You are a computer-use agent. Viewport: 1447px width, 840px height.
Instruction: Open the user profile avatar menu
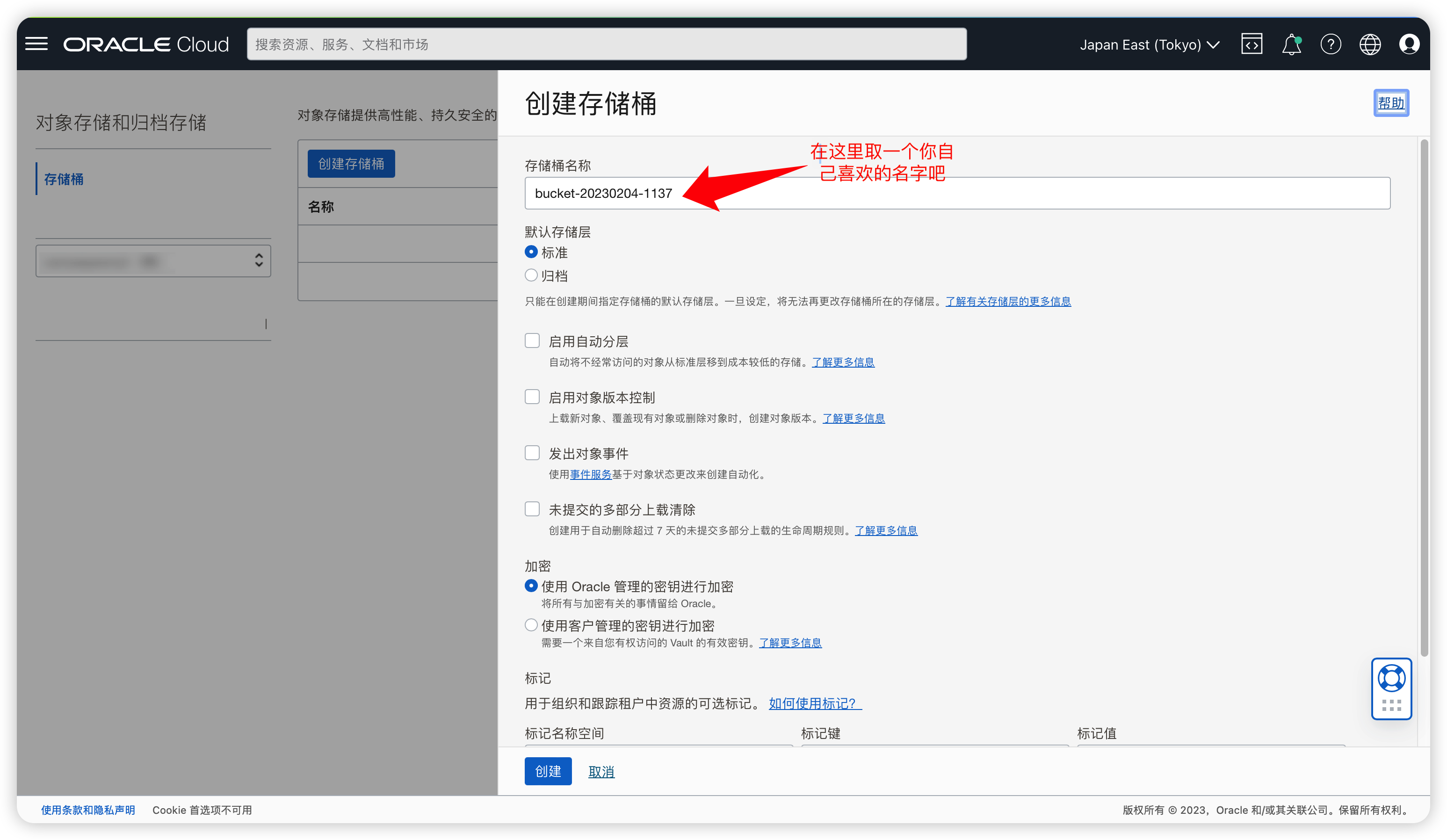click(x=1410, y=43)
